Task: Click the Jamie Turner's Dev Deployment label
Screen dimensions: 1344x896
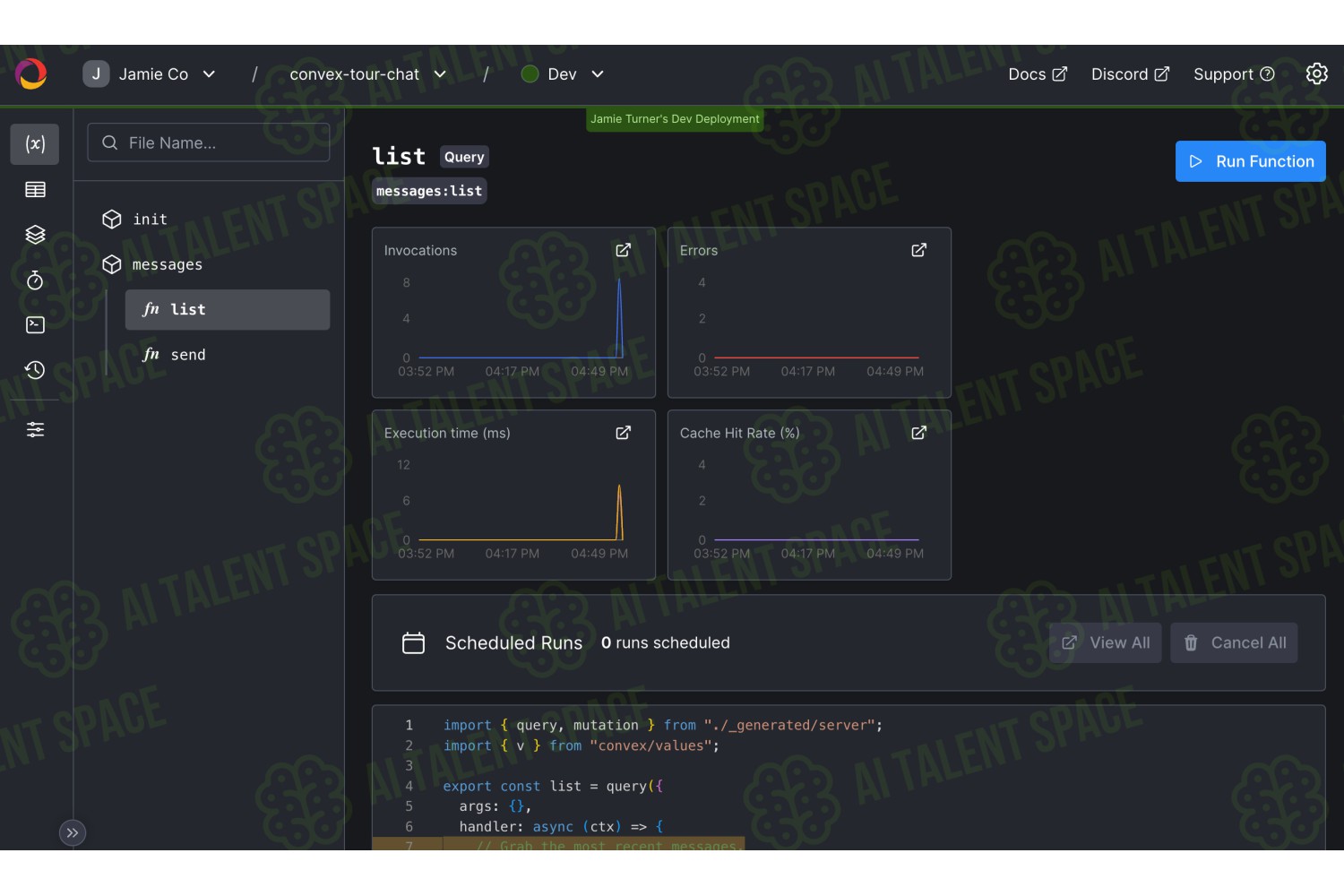Action: [675, 118]
